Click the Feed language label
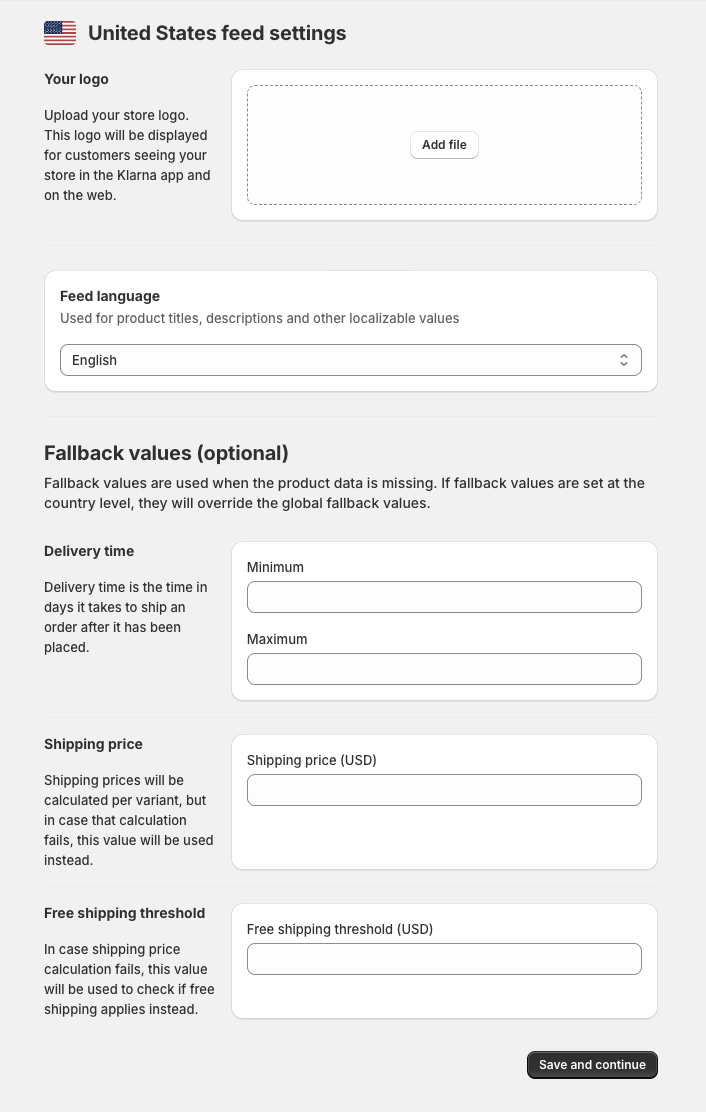This screenshot has width=706, height=1112. pos(110,296)
